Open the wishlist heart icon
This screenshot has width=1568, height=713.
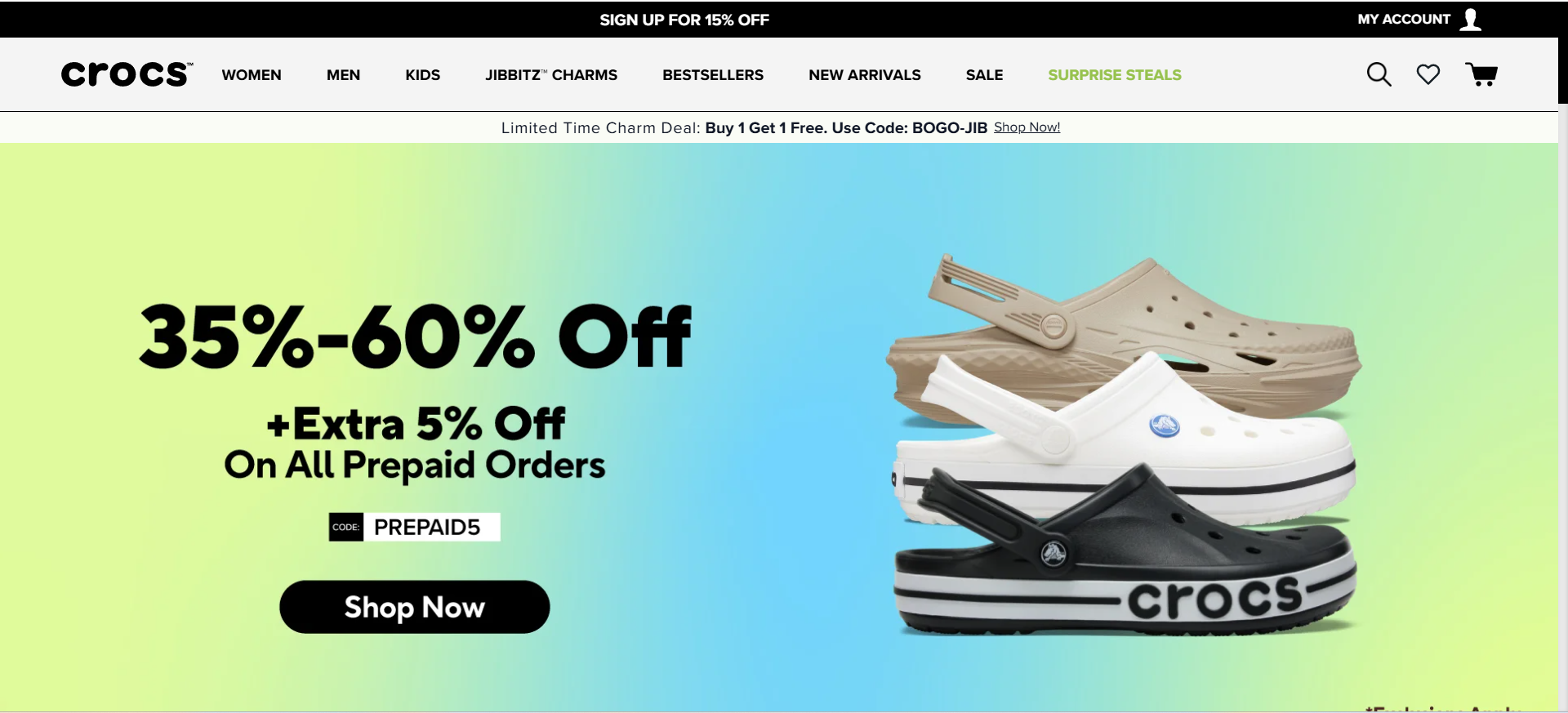pos(1428,74)
